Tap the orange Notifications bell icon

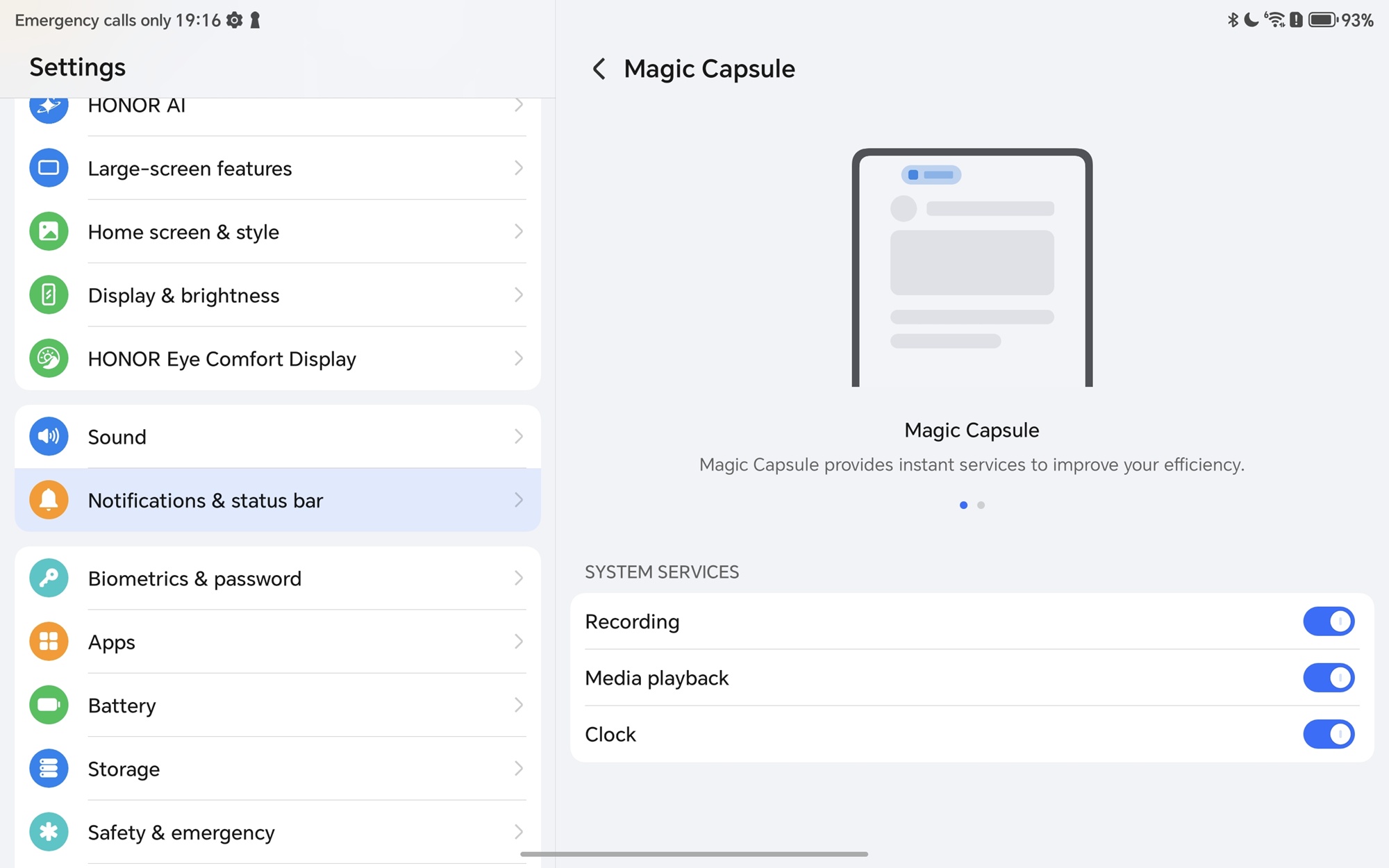click(49, 500)
